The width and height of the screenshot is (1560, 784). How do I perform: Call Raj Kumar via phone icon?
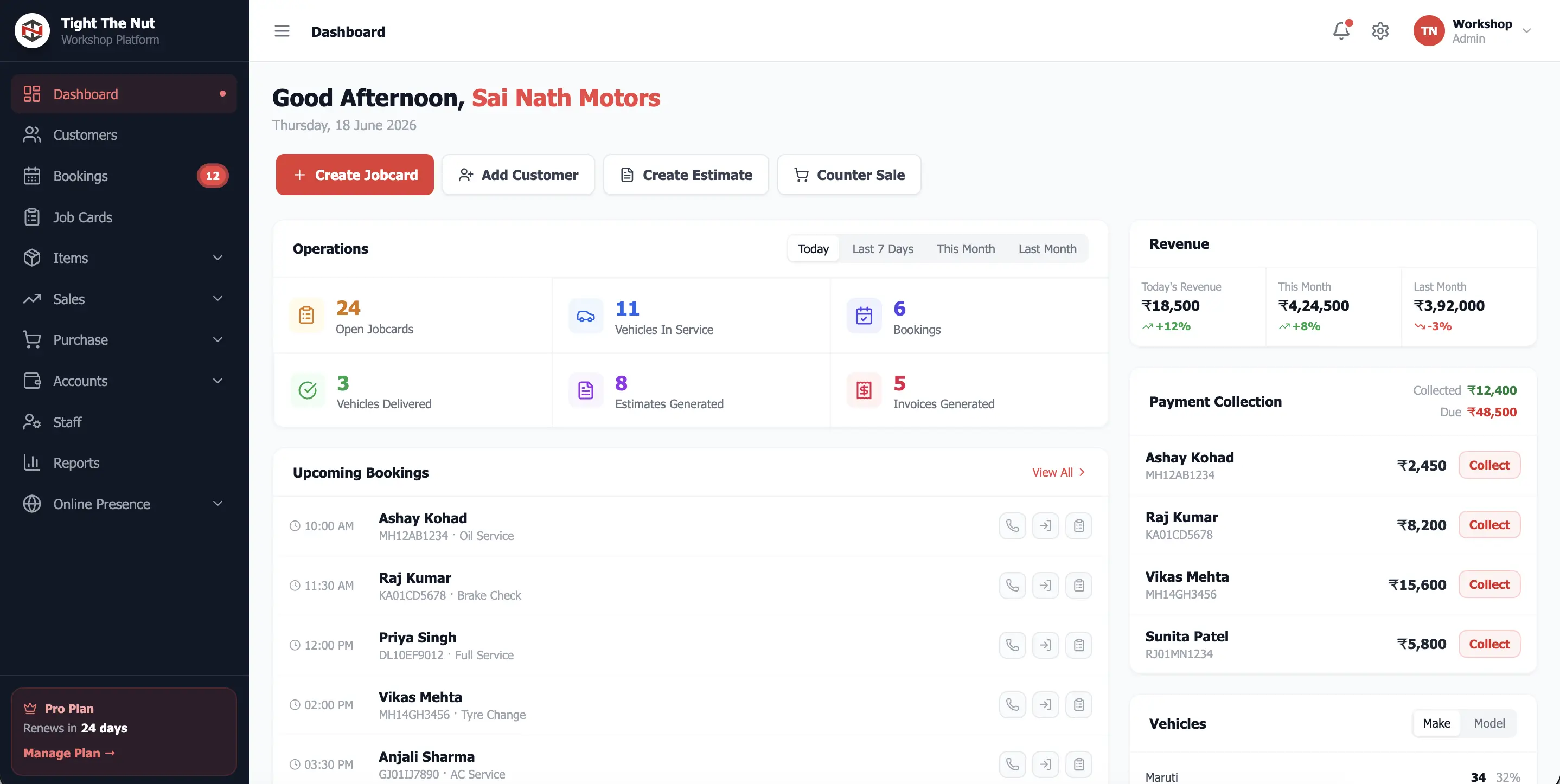pyautogui.click(x=1012, y=586)
